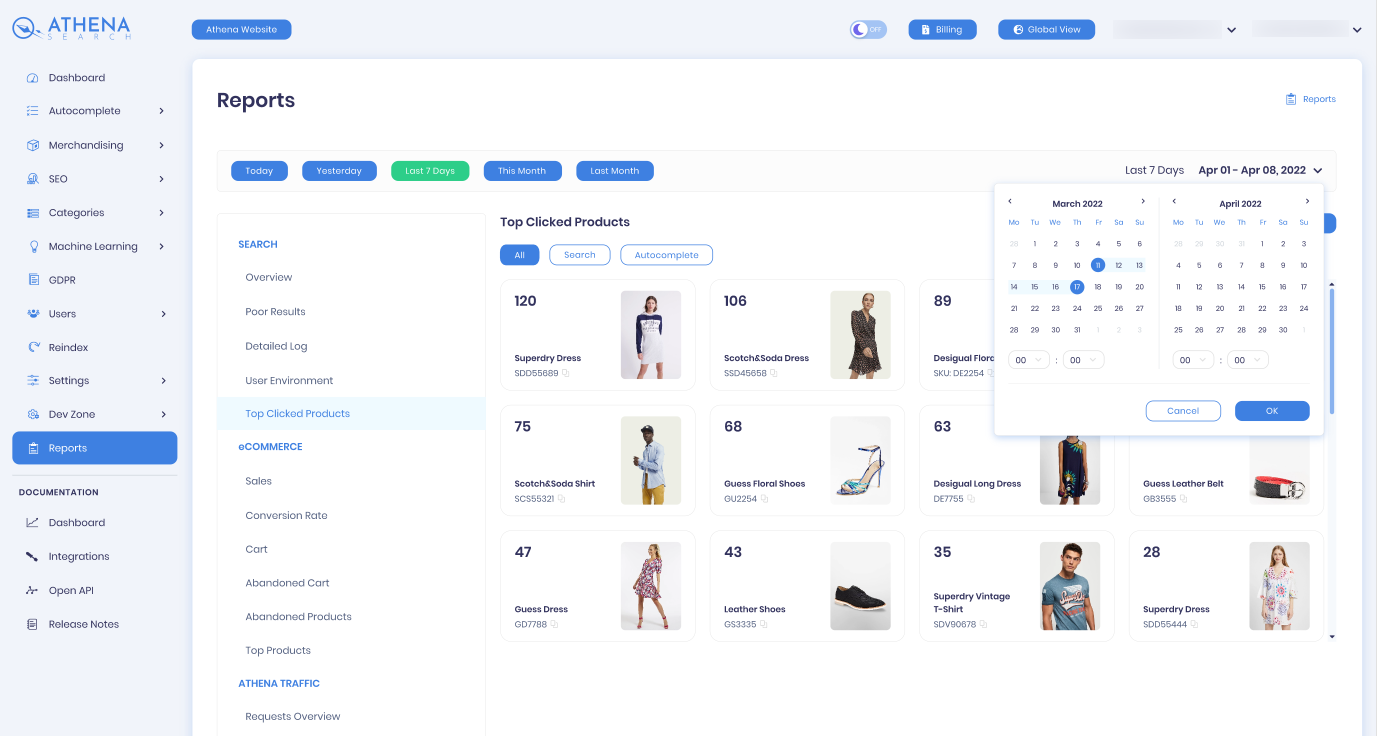Click the Integrations plug icon
This screenshot has width=1377, height=736.
coord(32,556)
